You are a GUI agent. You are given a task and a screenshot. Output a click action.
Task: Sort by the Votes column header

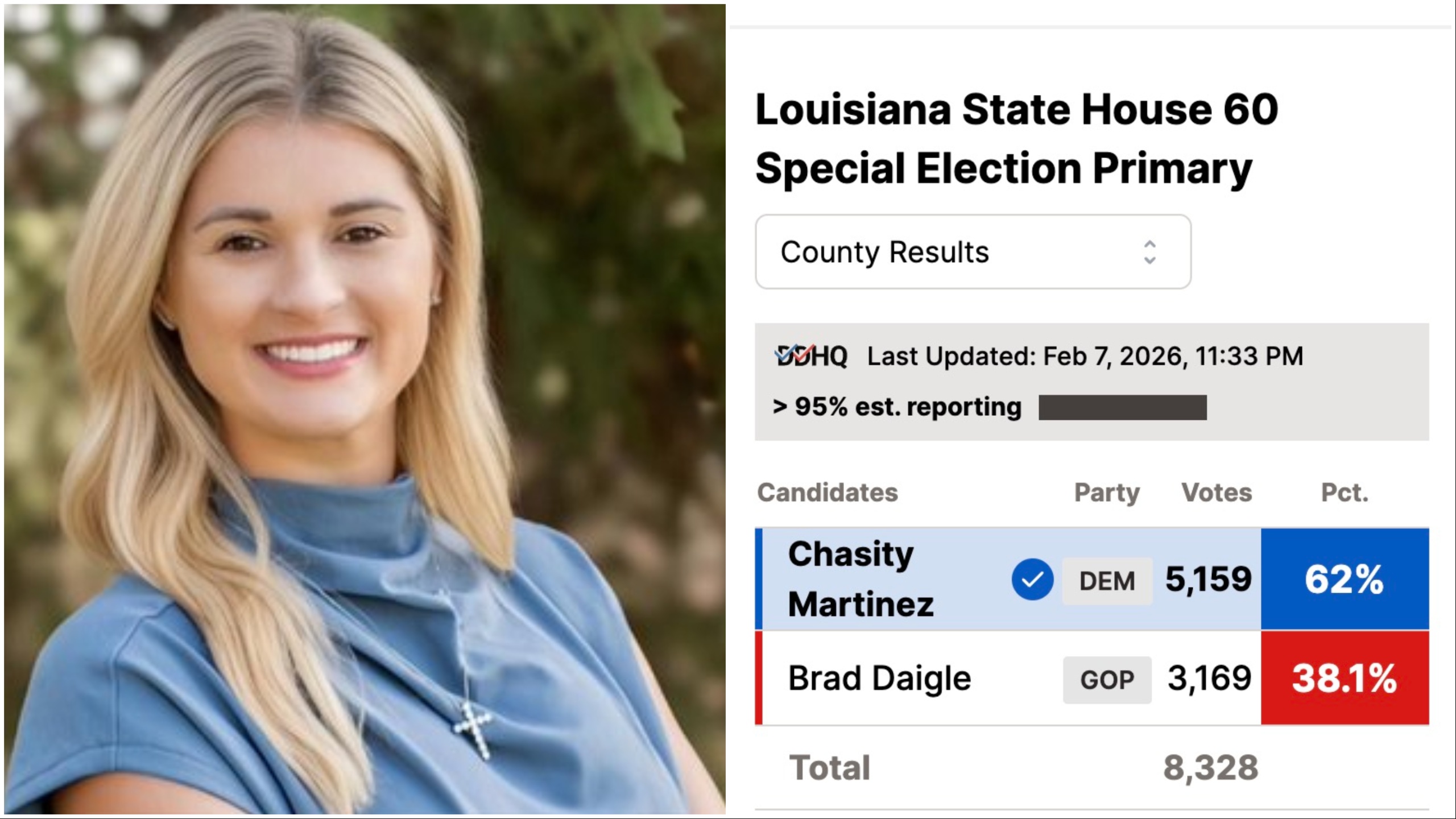click(1217, 493)
